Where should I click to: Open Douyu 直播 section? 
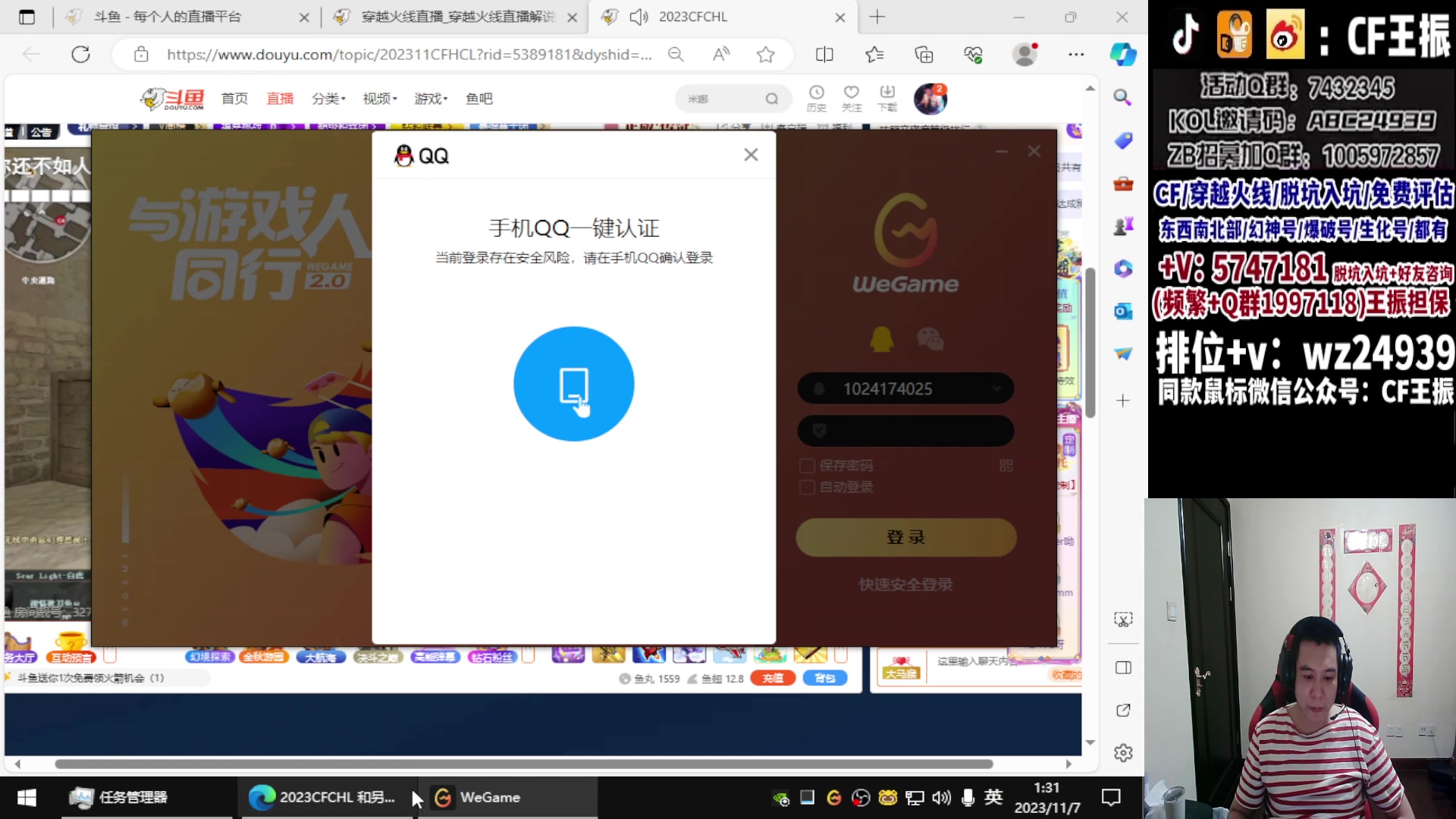click(x=280, y=99)
